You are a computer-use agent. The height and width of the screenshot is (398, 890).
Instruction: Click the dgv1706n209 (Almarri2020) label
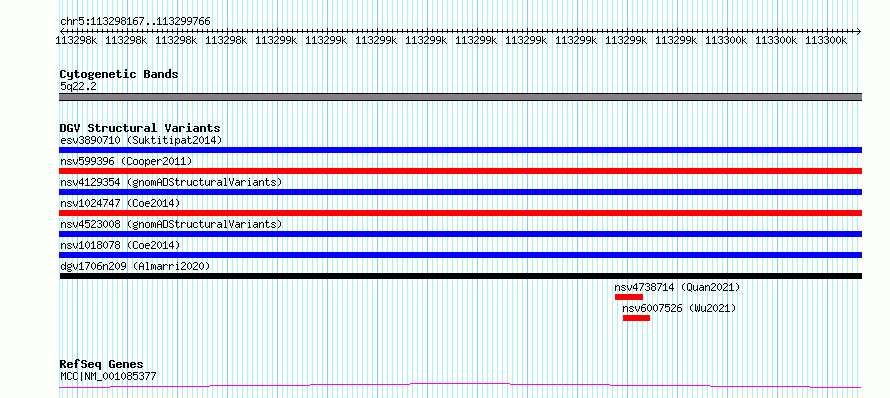pyautogui.click(x=135, y=266)
